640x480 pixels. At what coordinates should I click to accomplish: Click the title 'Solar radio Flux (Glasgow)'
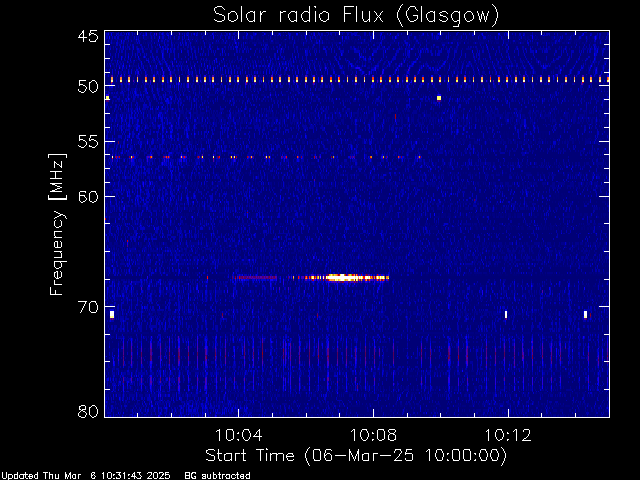[356, 15]
